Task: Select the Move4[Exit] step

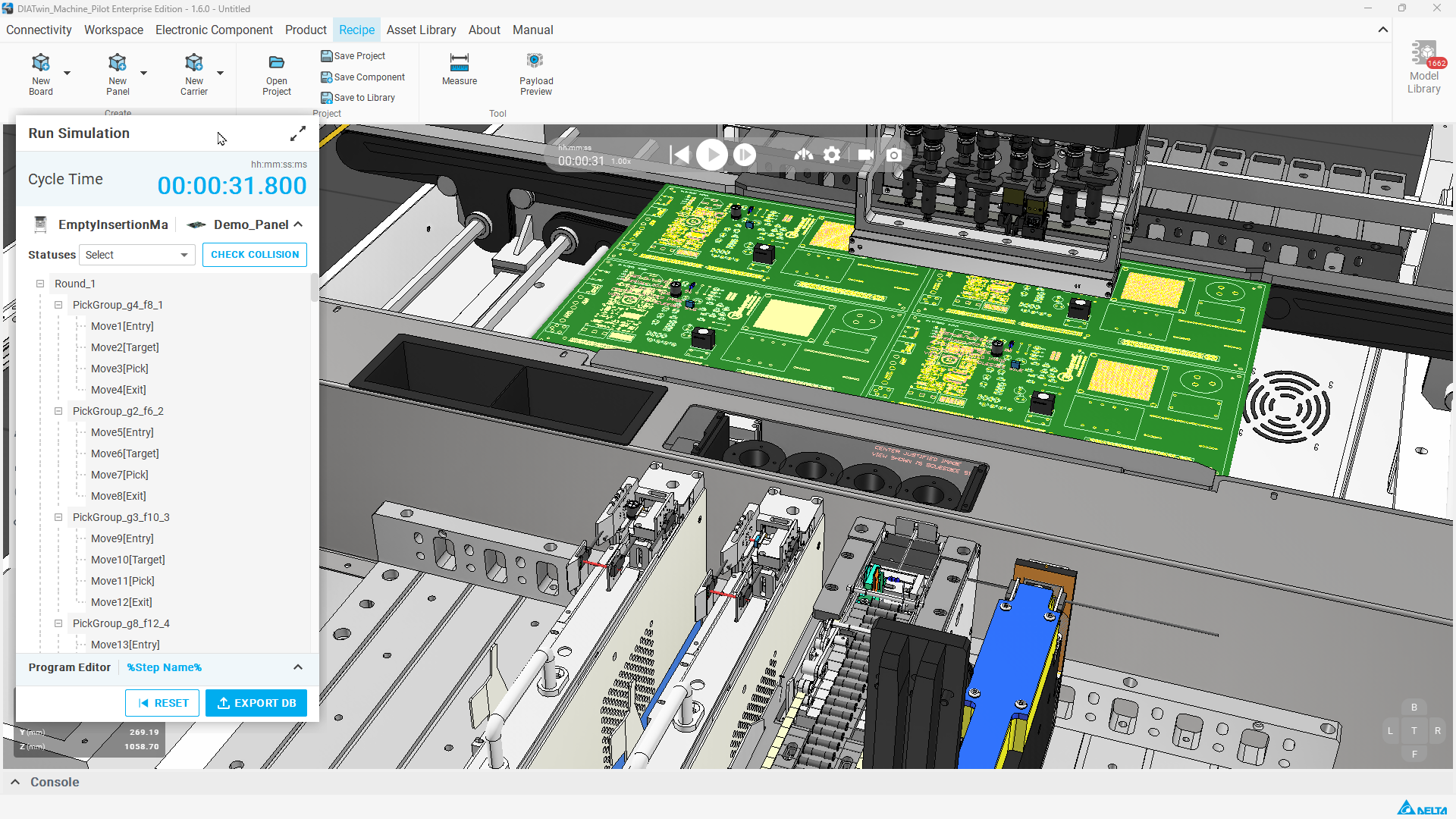Action: pyautogui.click(x=118, y=390)
